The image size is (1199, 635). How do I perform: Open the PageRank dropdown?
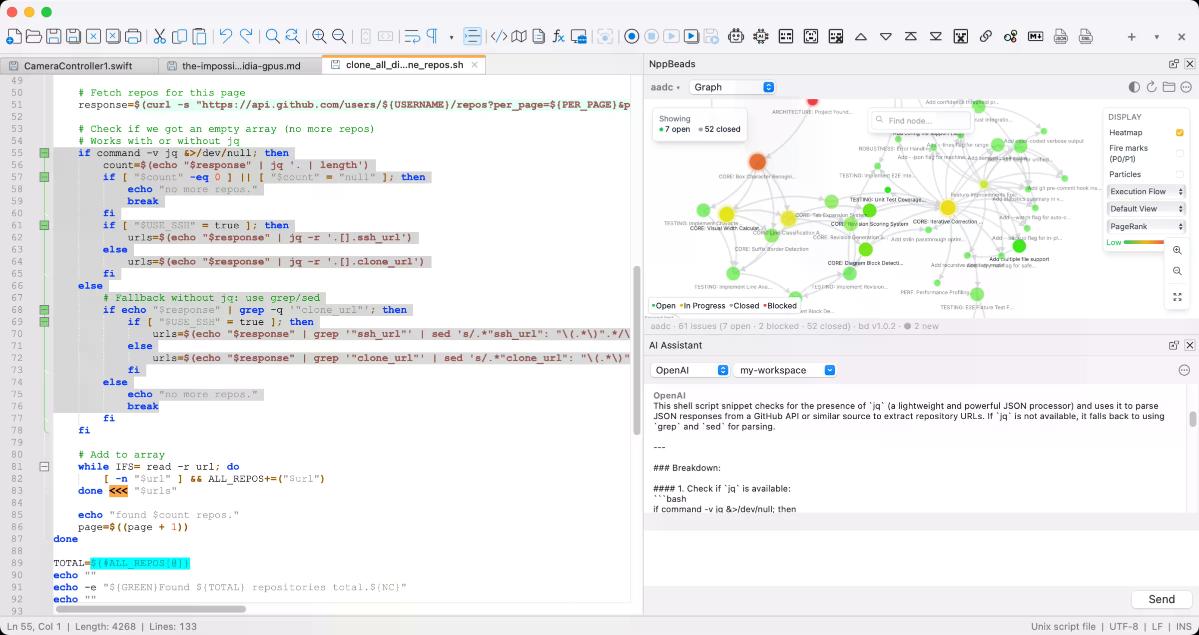pos(1146,226)
